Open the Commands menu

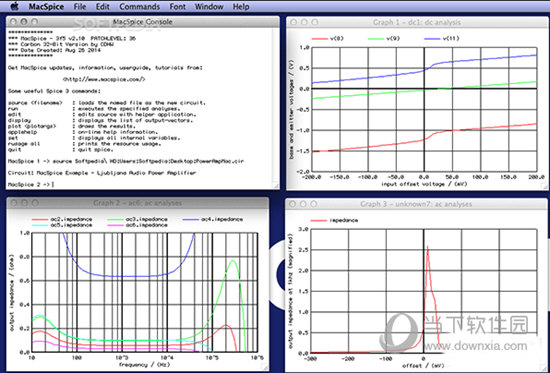click(140, 7)
